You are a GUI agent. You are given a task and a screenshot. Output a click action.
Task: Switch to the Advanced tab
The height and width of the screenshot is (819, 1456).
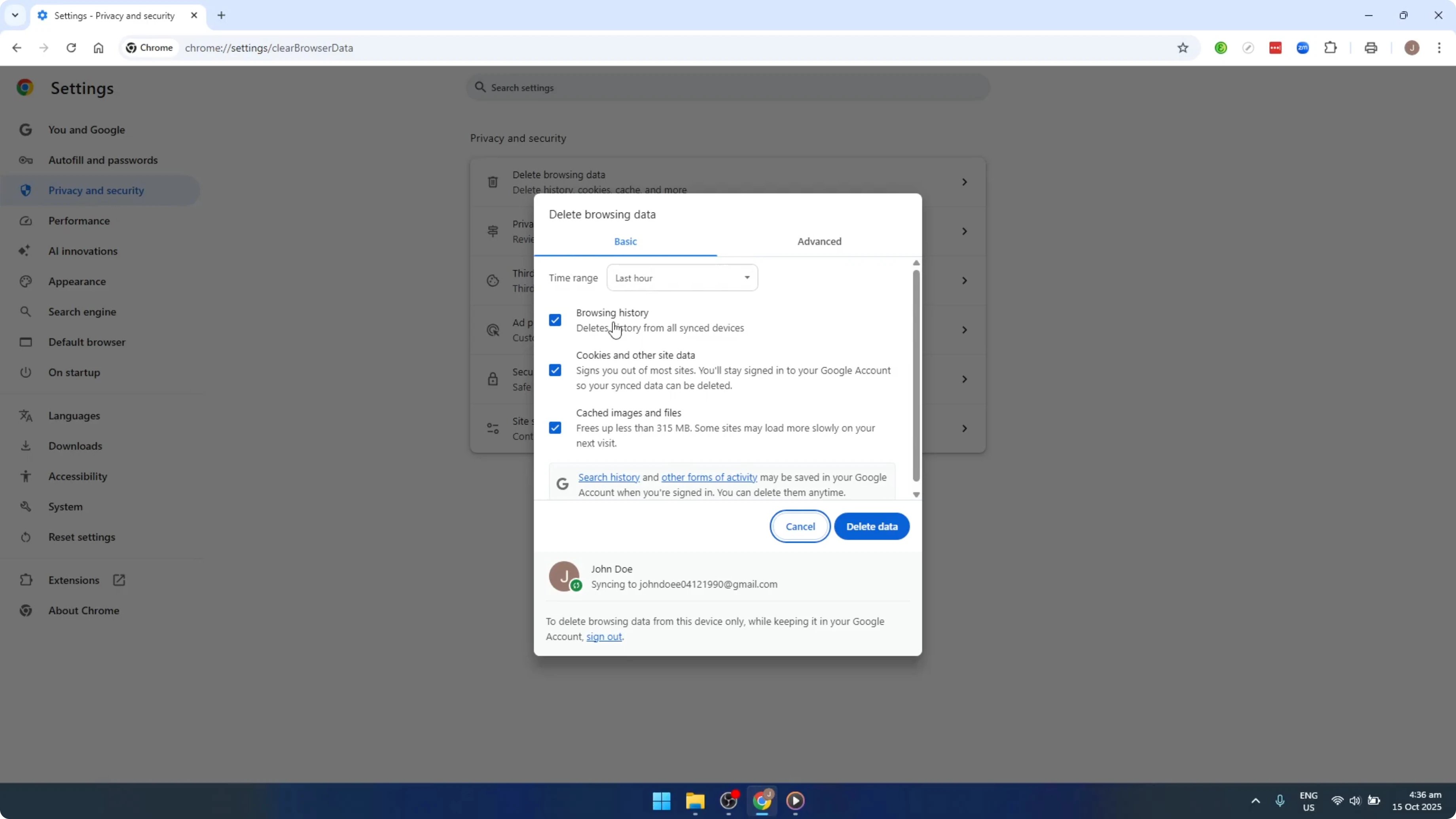[x=819, y=241]
